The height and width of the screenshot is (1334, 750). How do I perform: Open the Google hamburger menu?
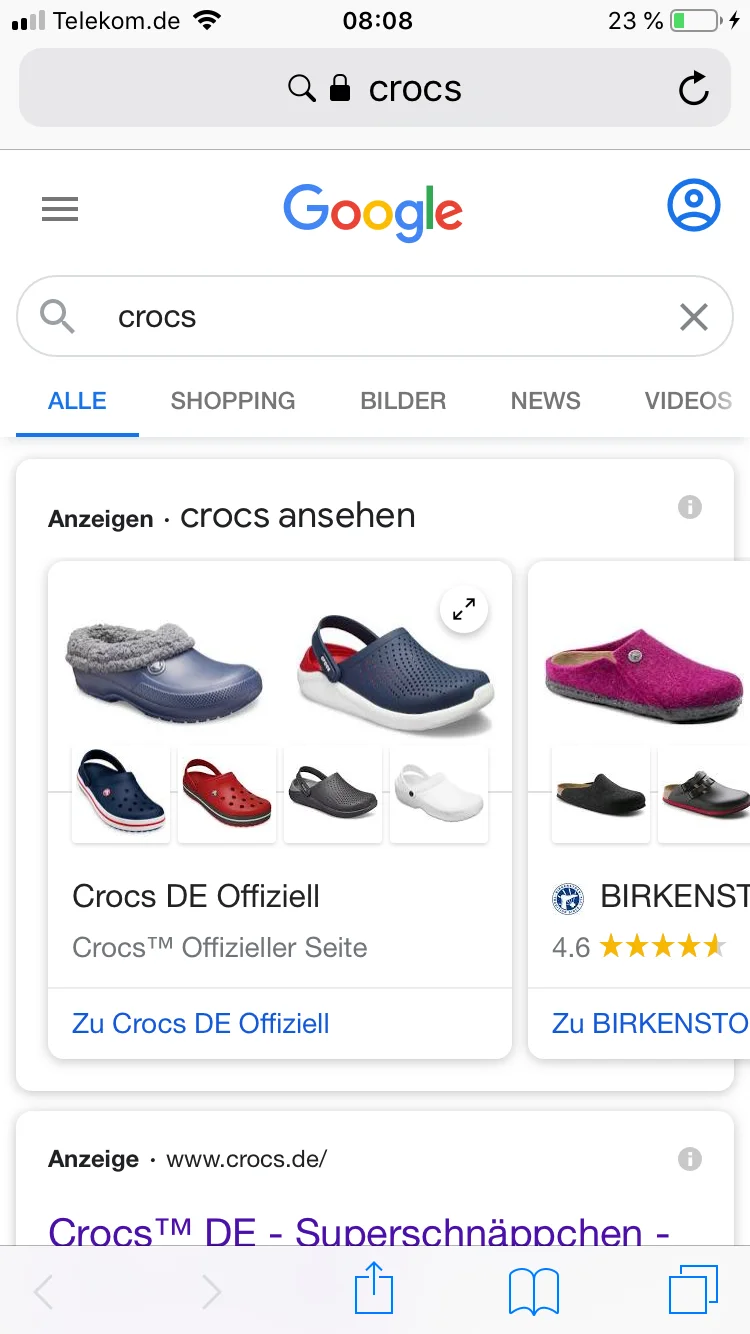pyautogui.click(x=60, y=209)
